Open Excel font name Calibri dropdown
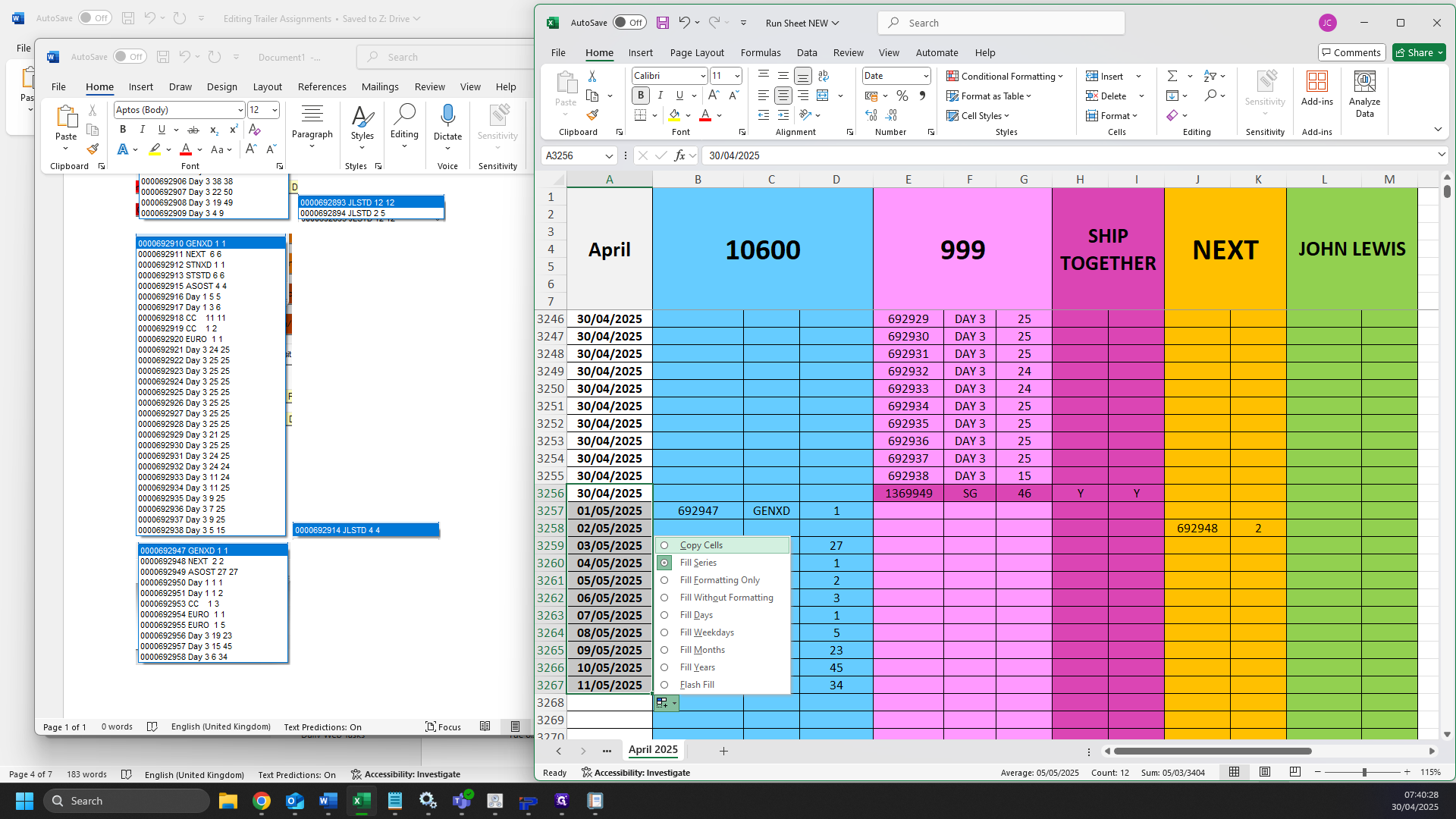The width and height of the screenshot is (1456, 819). click(703, 76)
